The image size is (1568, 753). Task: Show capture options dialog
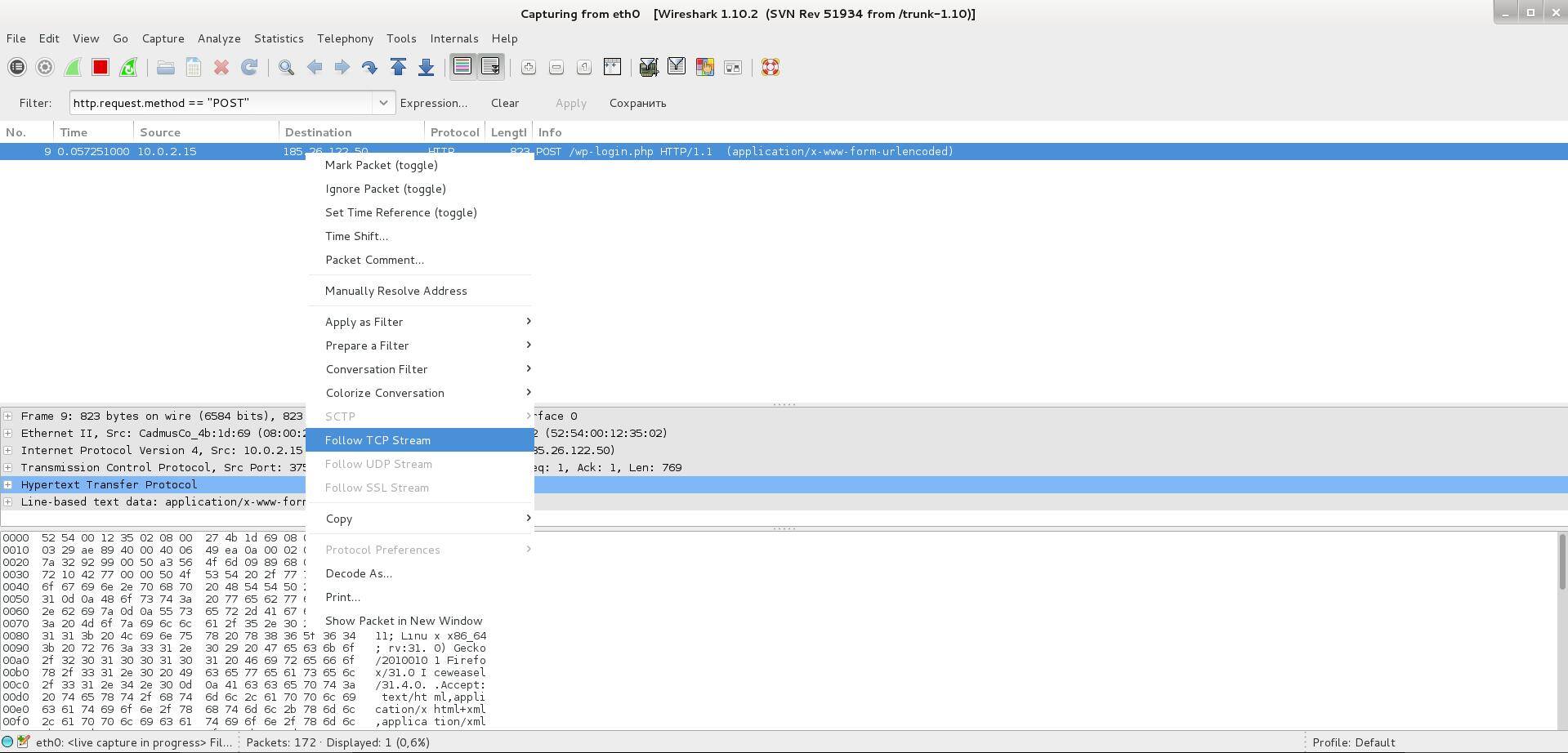tap(45, 68)
